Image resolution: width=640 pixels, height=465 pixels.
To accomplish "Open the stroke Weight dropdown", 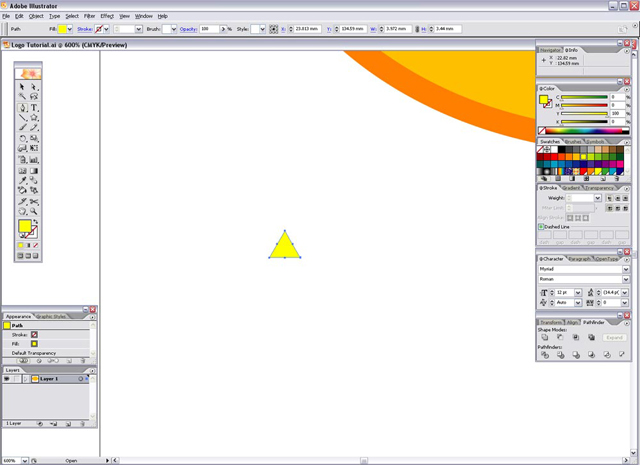I will tap(598, 198).
